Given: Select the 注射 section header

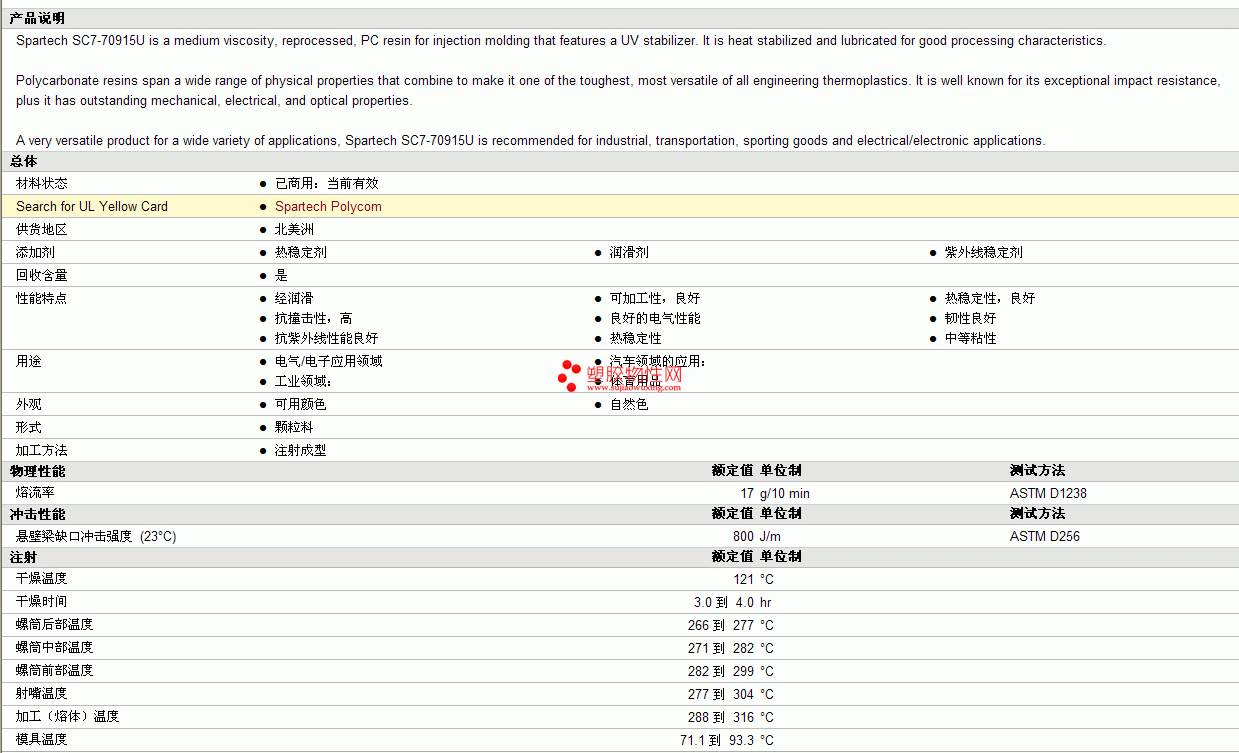Looking at the screenshot, I should coord(24,556).
